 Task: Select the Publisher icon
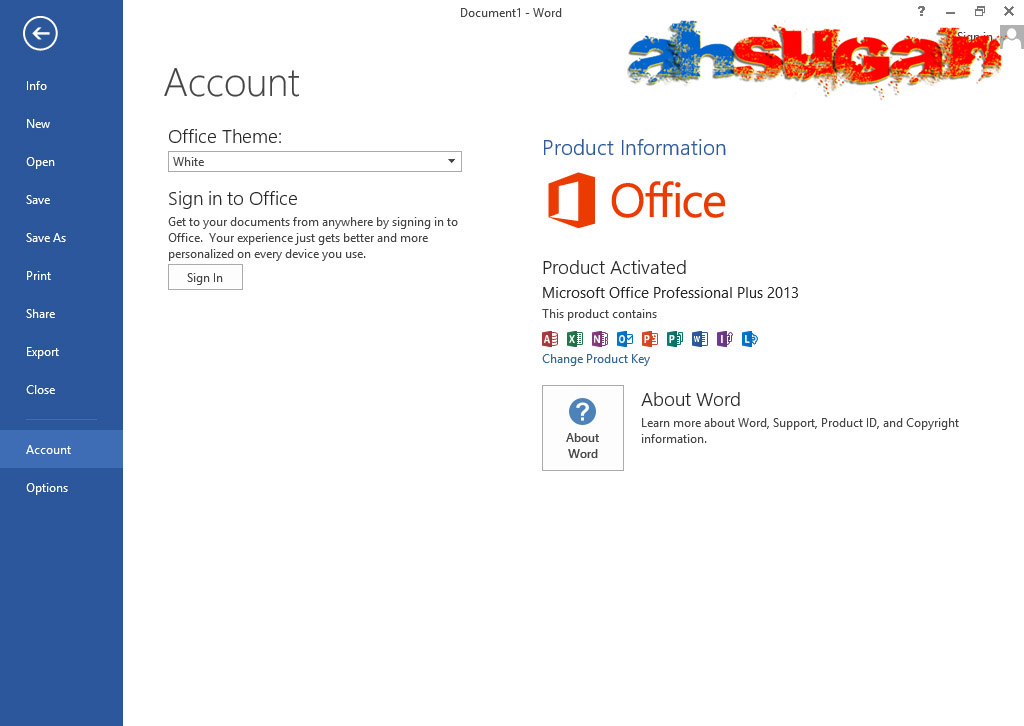coord(674,339)
